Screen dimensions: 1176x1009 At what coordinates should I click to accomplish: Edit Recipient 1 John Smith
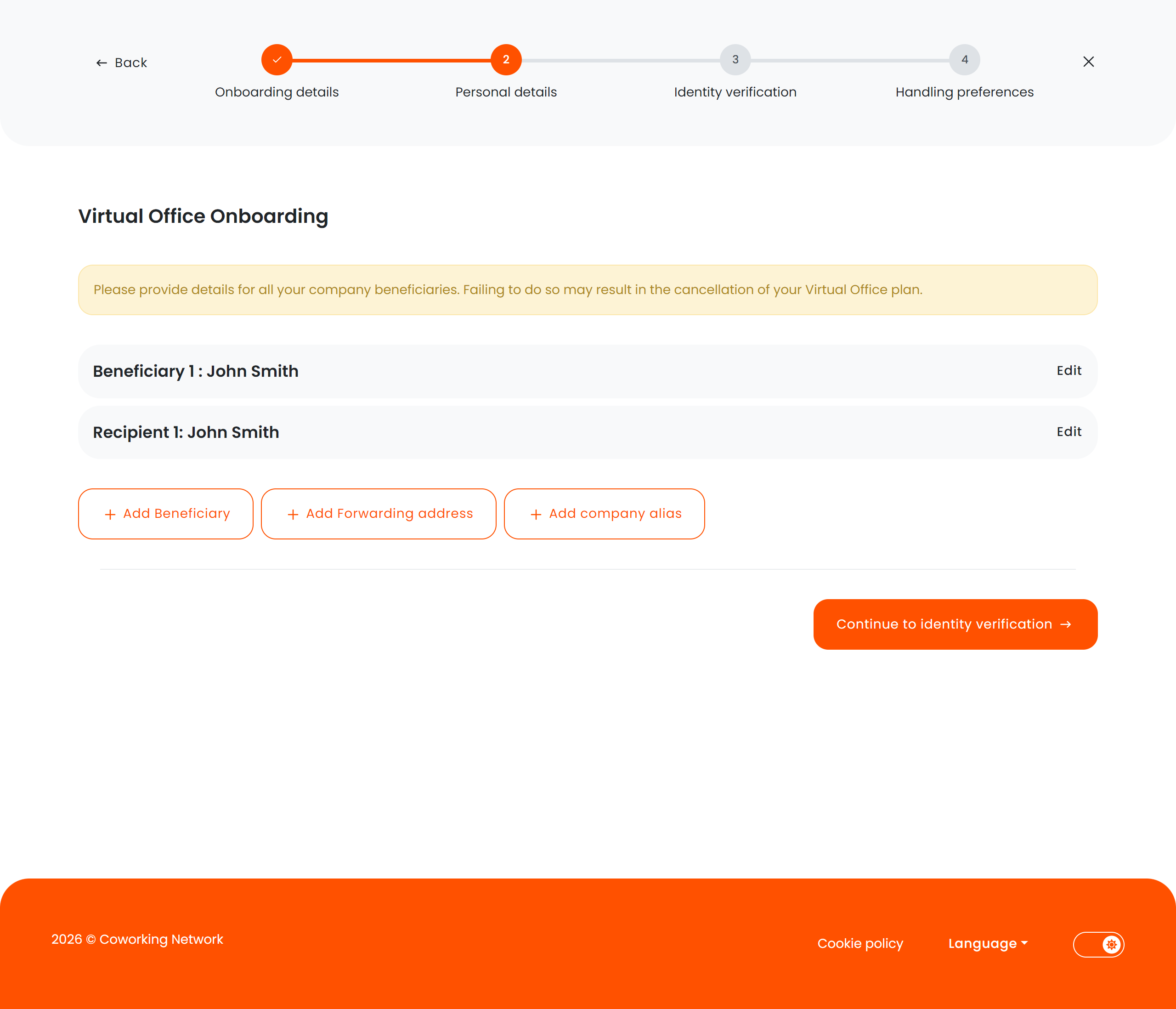(x=1069, y=432)
